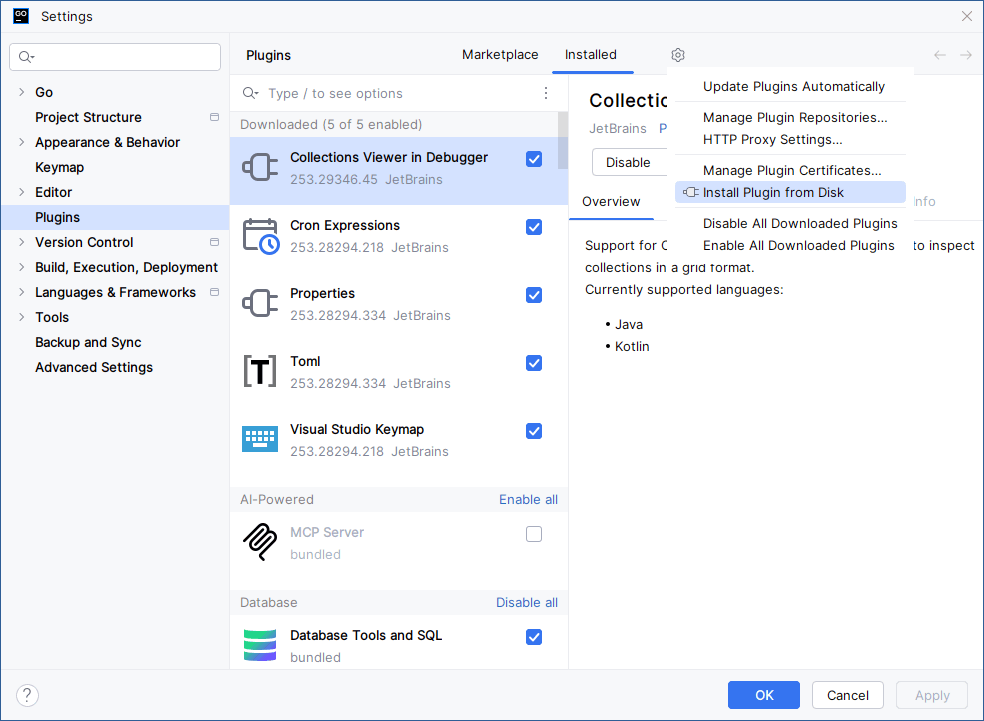Click the MCP Server plugin icon

(260, 543)
